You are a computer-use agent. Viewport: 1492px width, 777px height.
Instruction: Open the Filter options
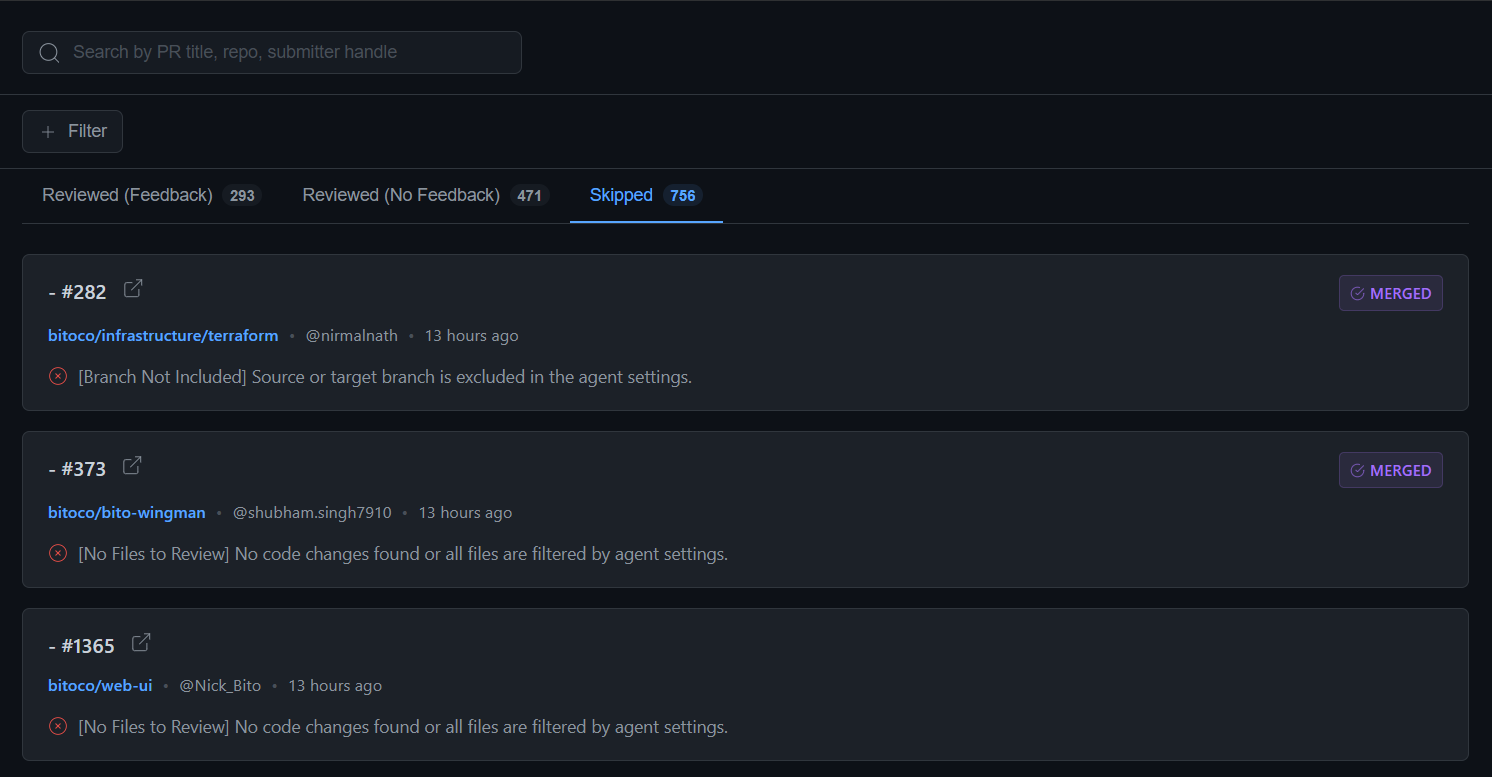[73, 131]
